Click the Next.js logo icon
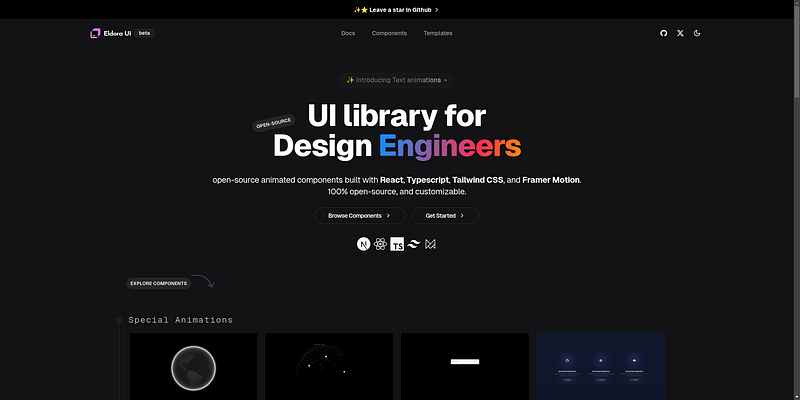Image resolution: width=800 pixels, height=400 pixels. click(x=364, y=244)
